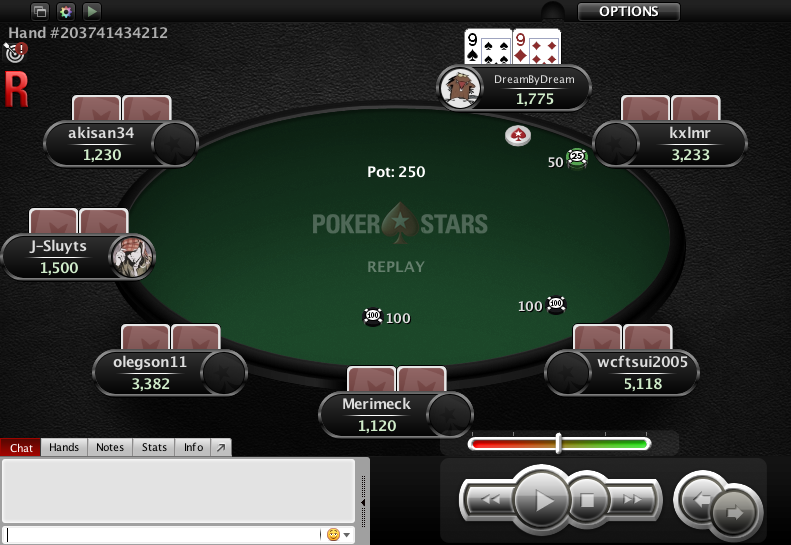
Task: Select the Stats tab
Action: click(154, 447)
